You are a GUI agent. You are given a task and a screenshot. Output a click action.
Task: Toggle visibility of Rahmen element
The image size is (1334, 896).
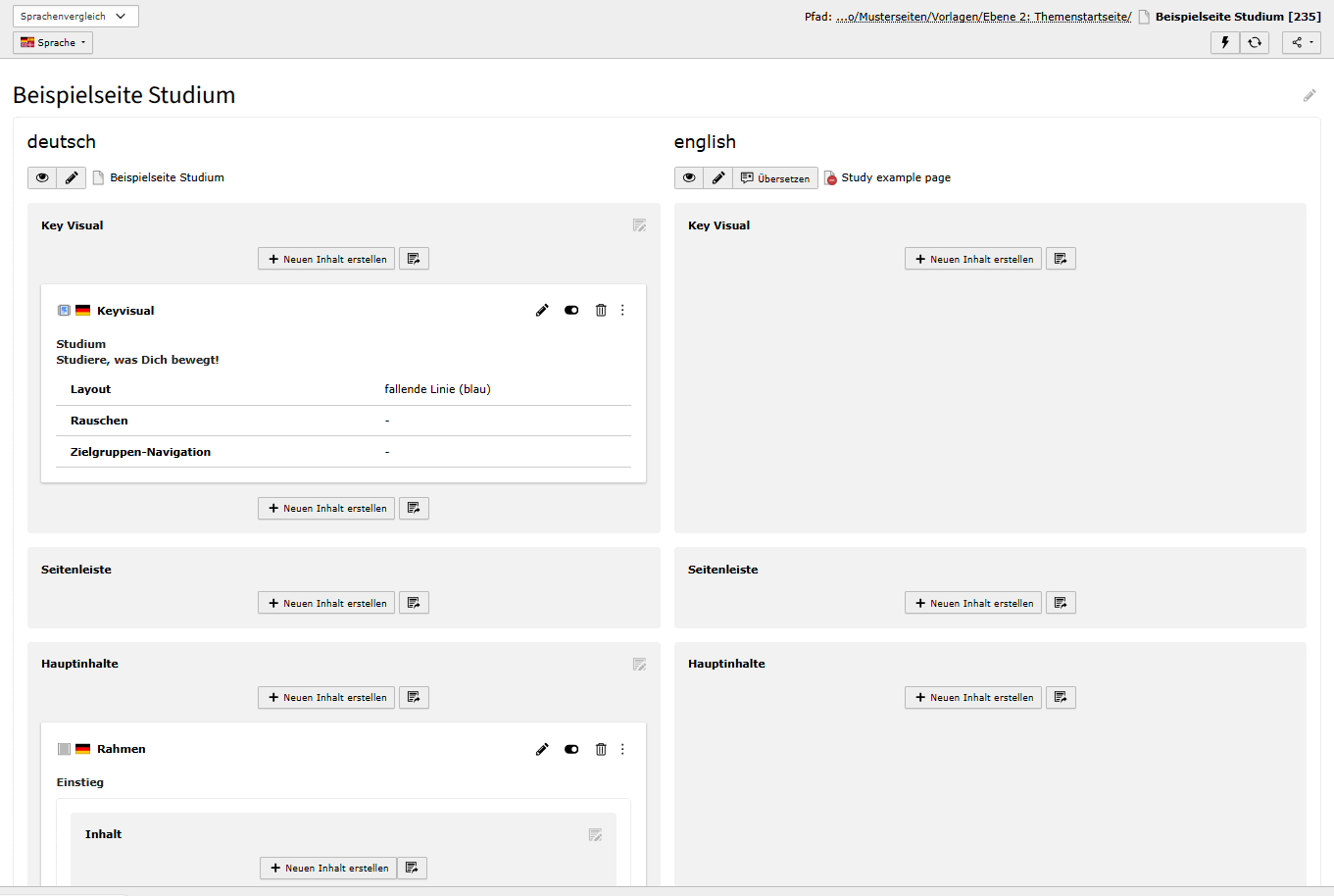tap(571, 749)
